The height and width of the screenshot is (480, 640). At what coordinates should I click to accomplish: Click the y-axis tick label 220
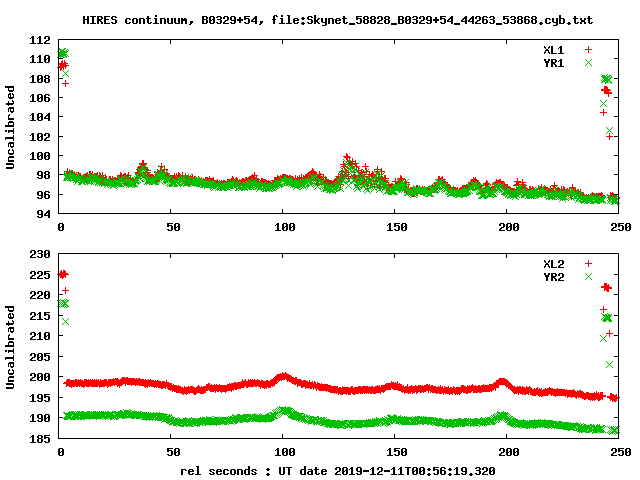(x=40, y=295)
